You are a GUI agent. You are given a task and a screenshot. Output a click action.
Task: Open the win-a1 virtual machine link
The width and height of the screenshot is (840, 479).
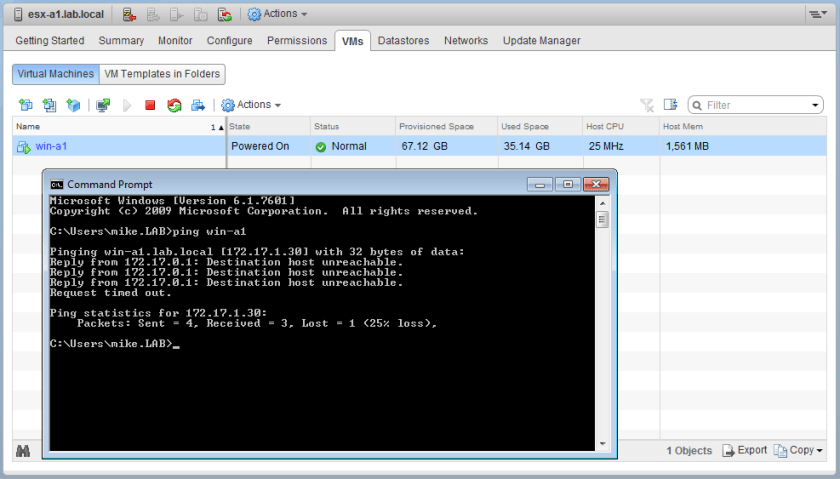coord(52,146)
